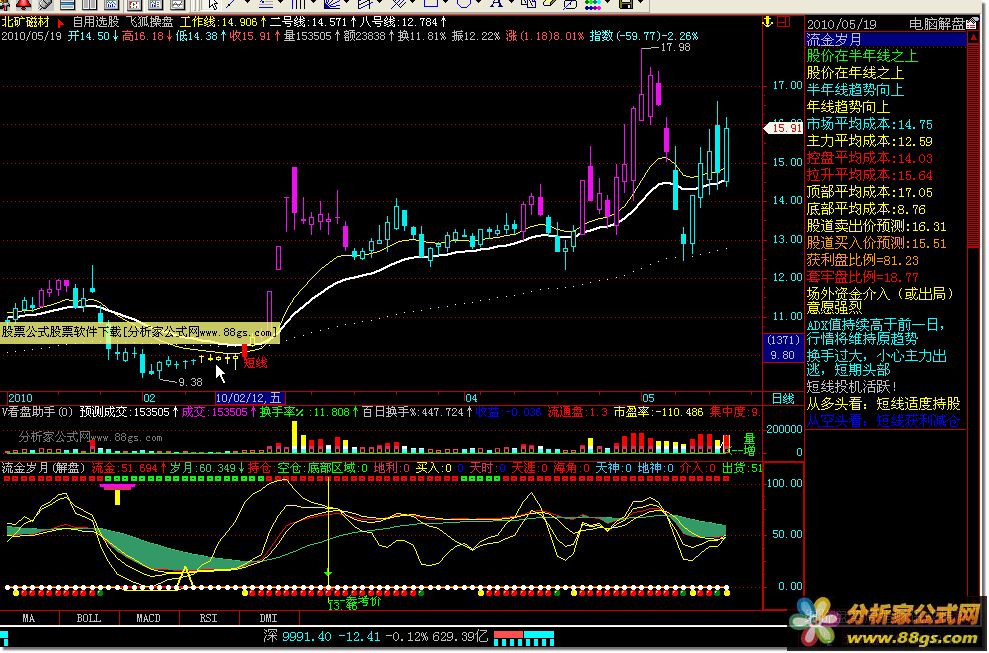The height and width of the screenshot is (653, 989).
Task: Switch to the MA indicator tab
Action: click(x=28, y=618)
